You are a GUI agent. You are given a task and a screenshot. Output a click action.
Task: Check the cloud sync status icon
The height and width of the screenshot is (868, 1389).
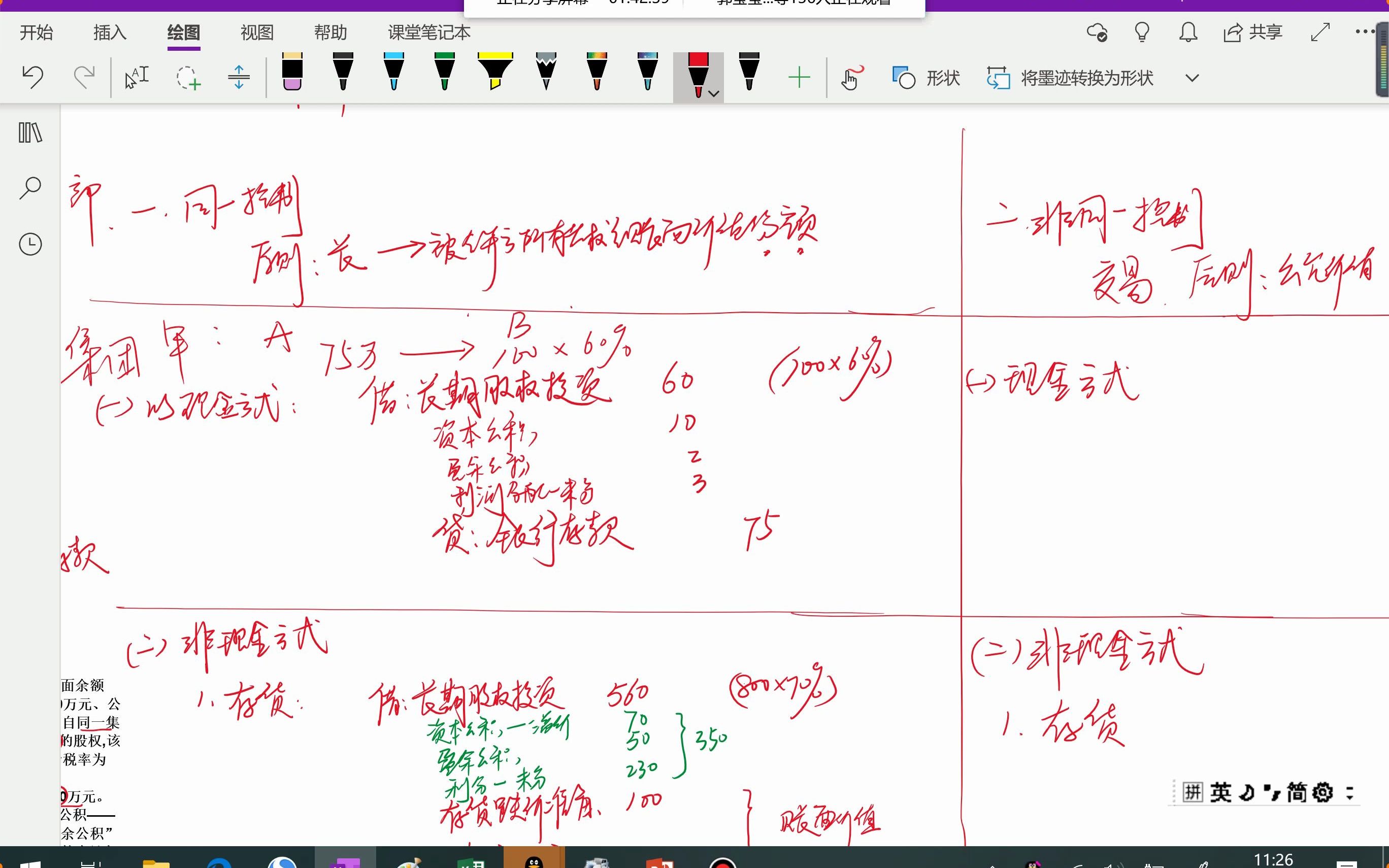click(1097, 32)
